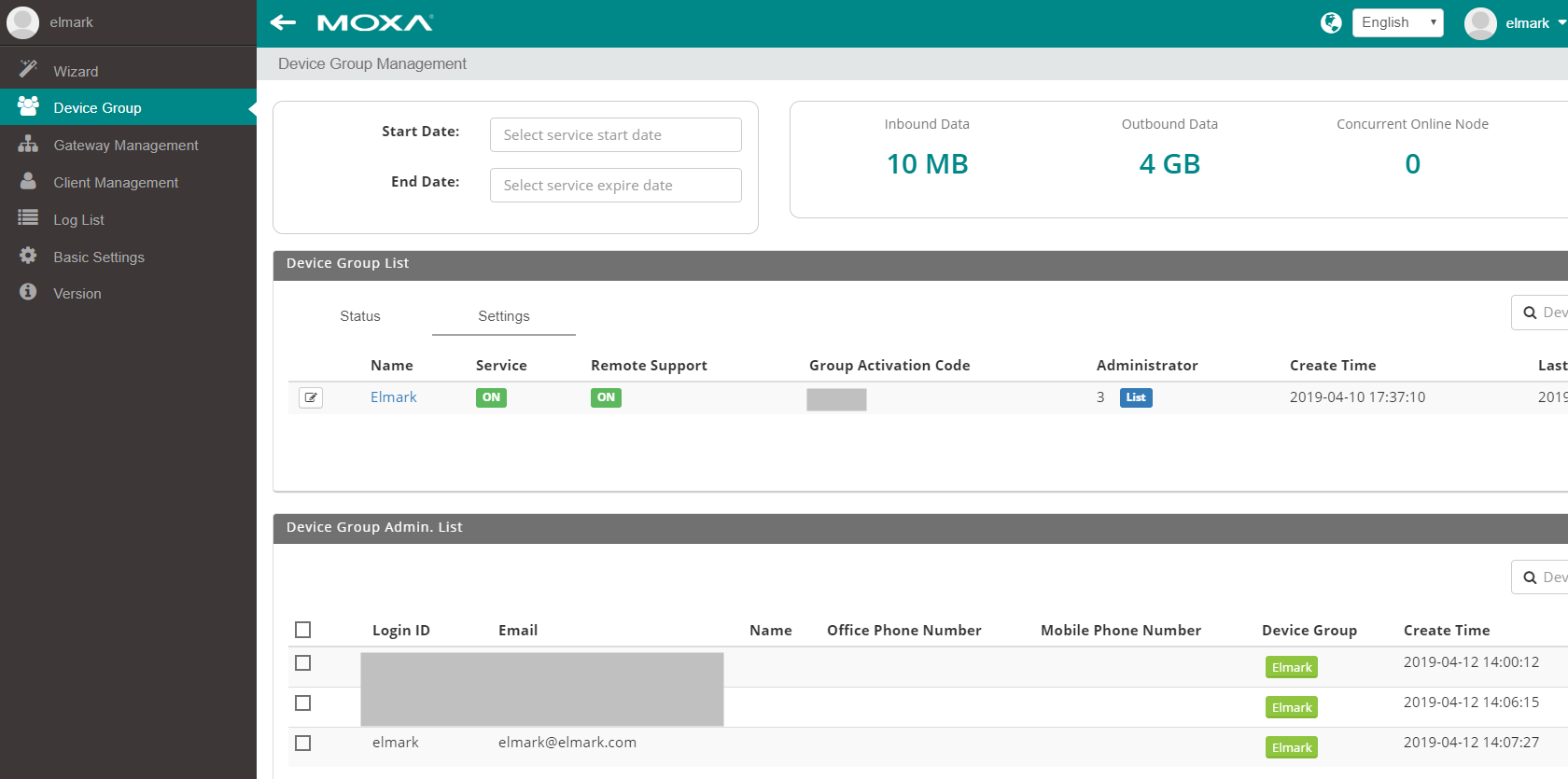Click the Gateway Management network icon
Image resolution: width=1568 pixels, height=779 pixels.
point(28,144)
